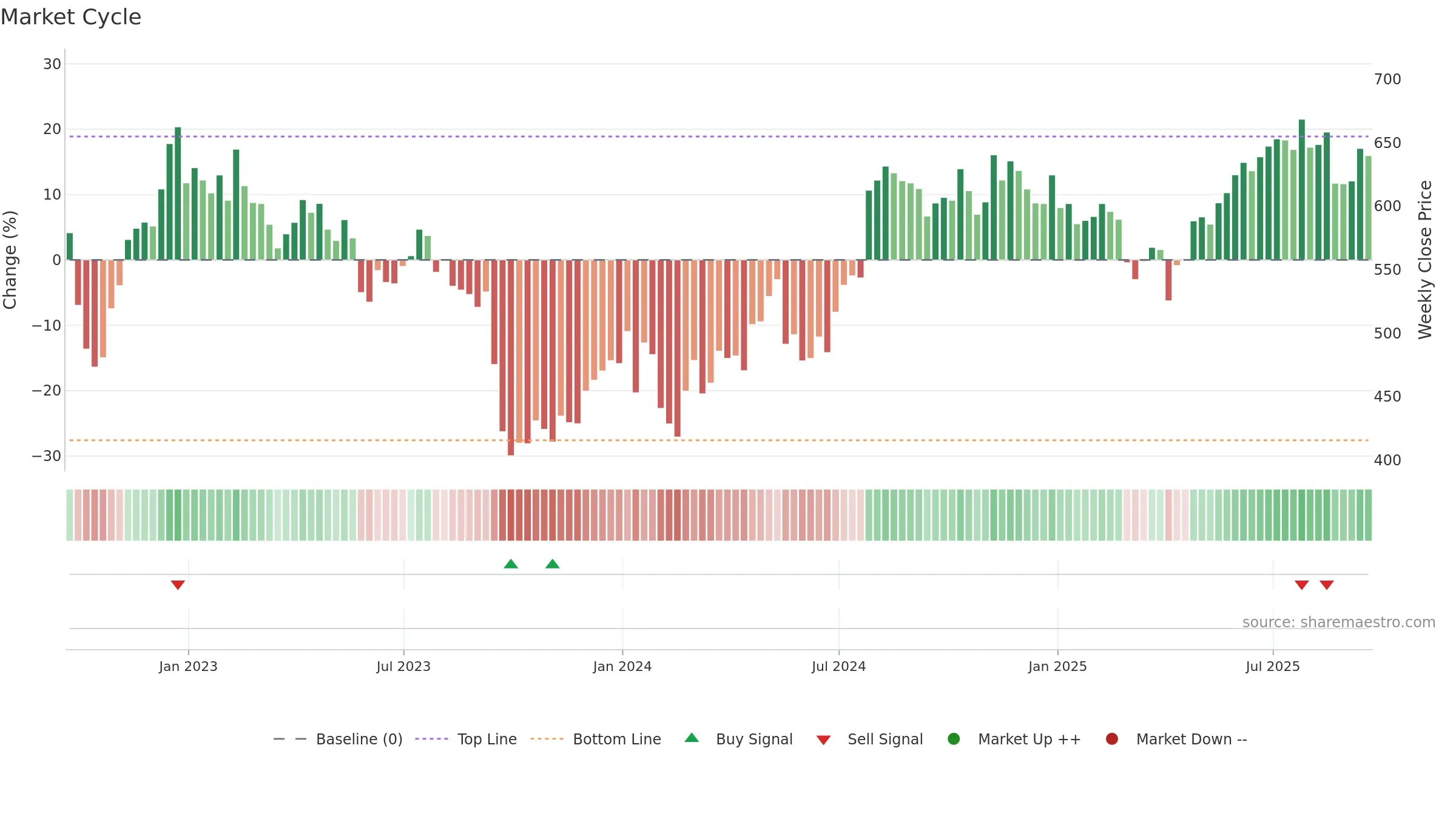Screen dimensions: 1456x819
Task: Click the 700 value on the price axis
Action: [1387, 79]
